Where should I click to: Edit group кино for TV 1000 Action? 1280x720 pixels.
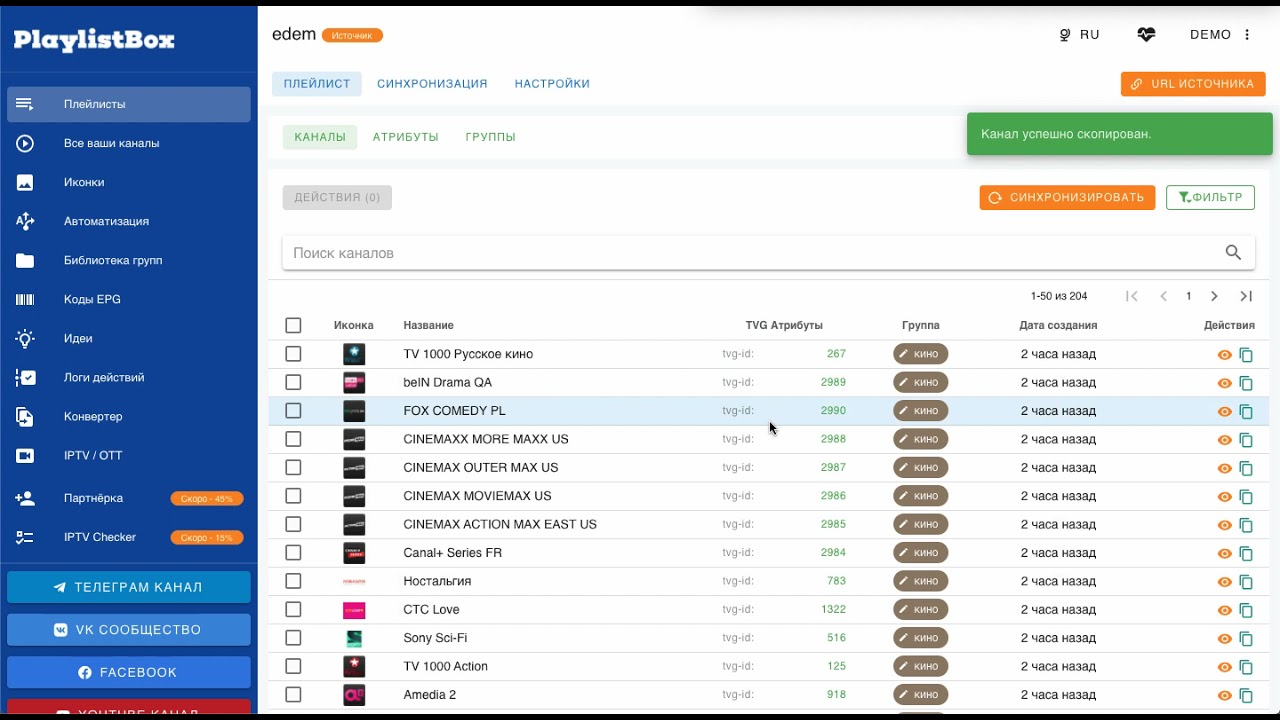pyautogui.click(x=920, y=666)
